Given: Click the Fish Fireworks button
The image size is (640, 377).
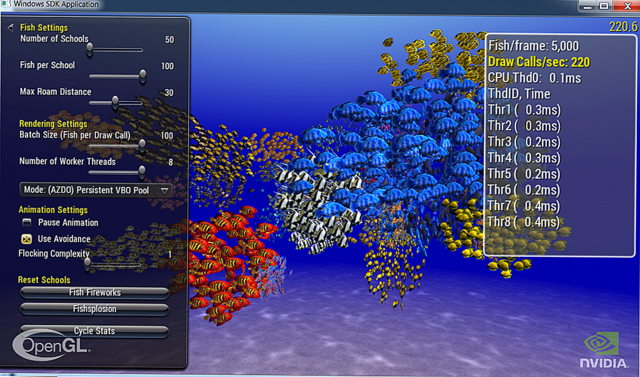Looking at the screenshot, I should click(95, 293).
